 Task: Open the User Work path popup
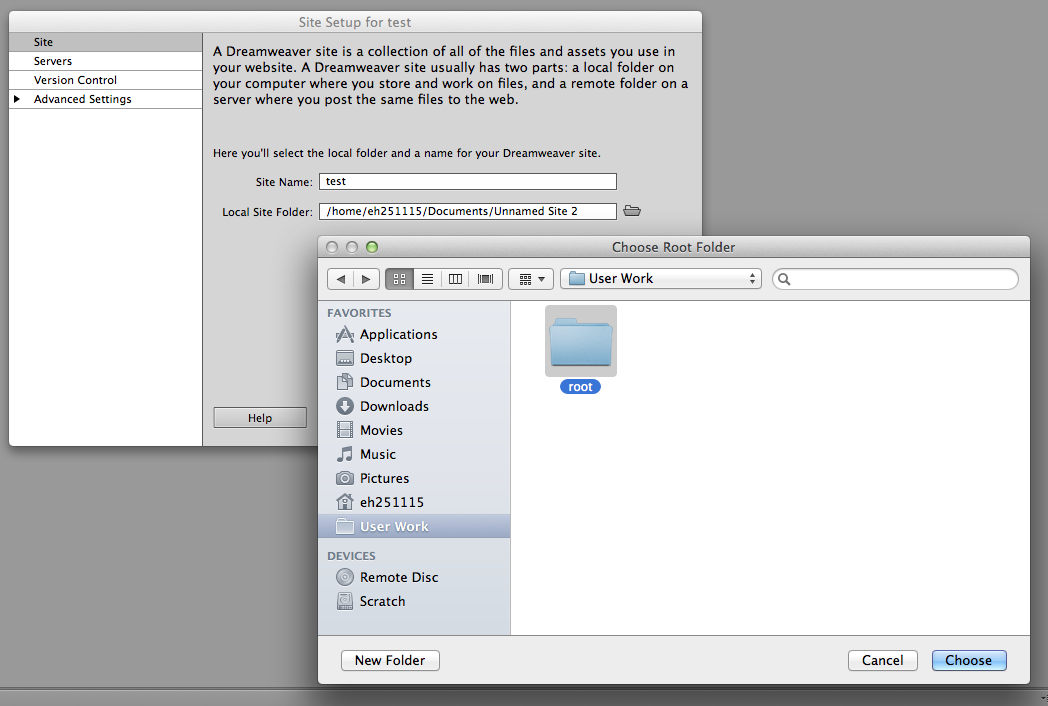click(661, 279)
